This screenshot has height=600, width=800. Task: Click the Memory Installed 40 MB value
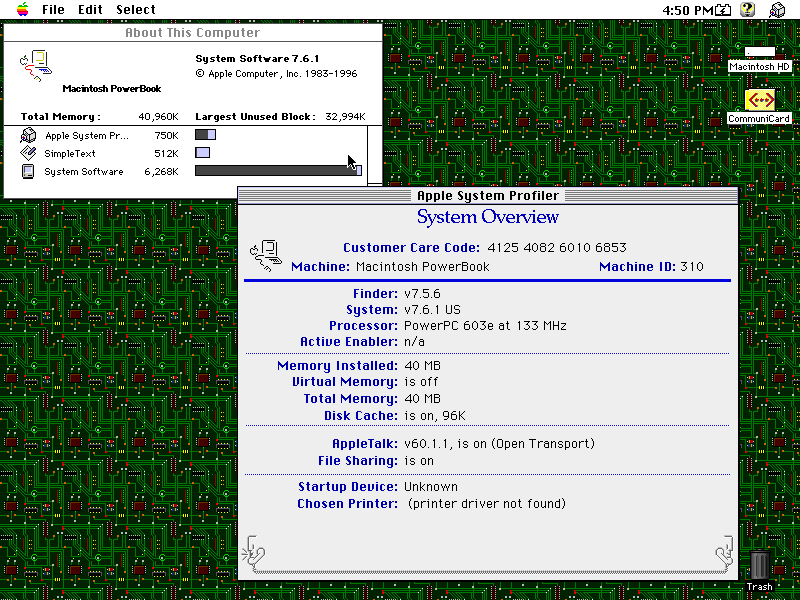click(x=422, y=366)
